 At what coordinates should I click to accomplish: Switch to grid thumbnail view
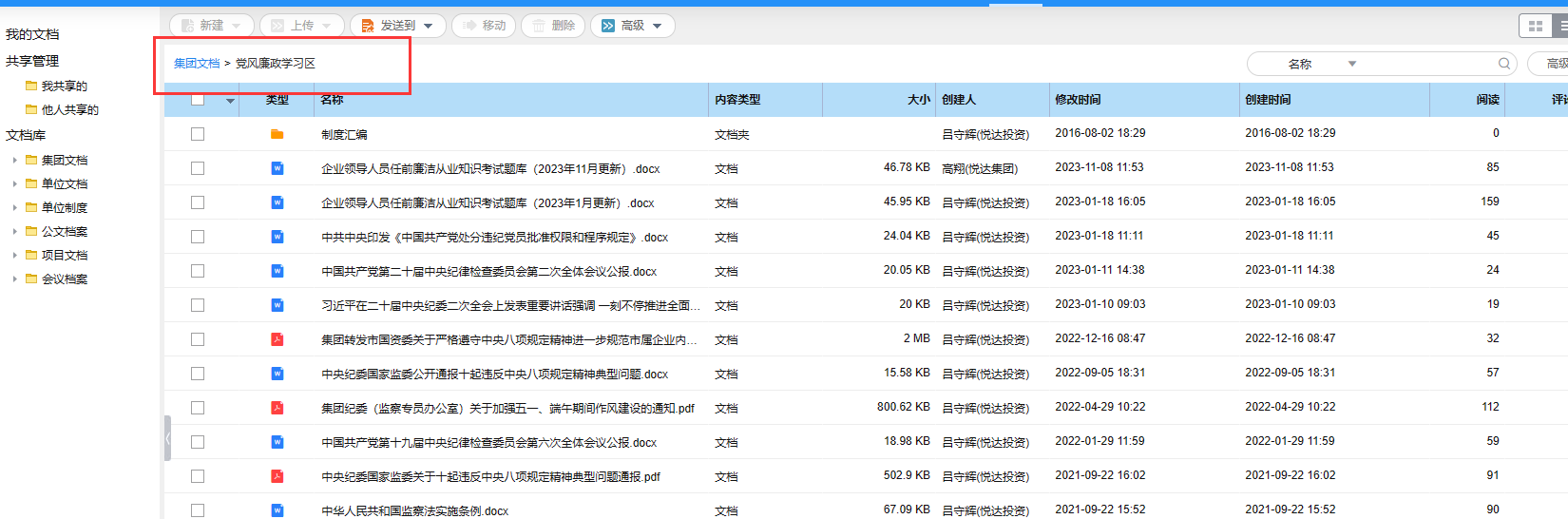point(1535,27)
